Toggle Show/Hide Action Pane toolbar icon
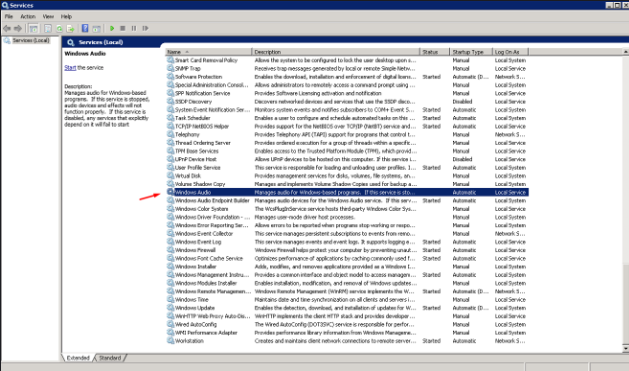The width and height of the screenshot is (629, 371). click(96, 28)
